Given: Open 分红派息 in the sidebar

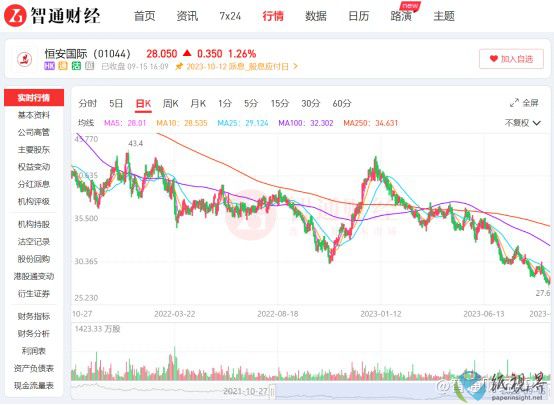Looking at the screenshot, I should (x=34, y=184).
